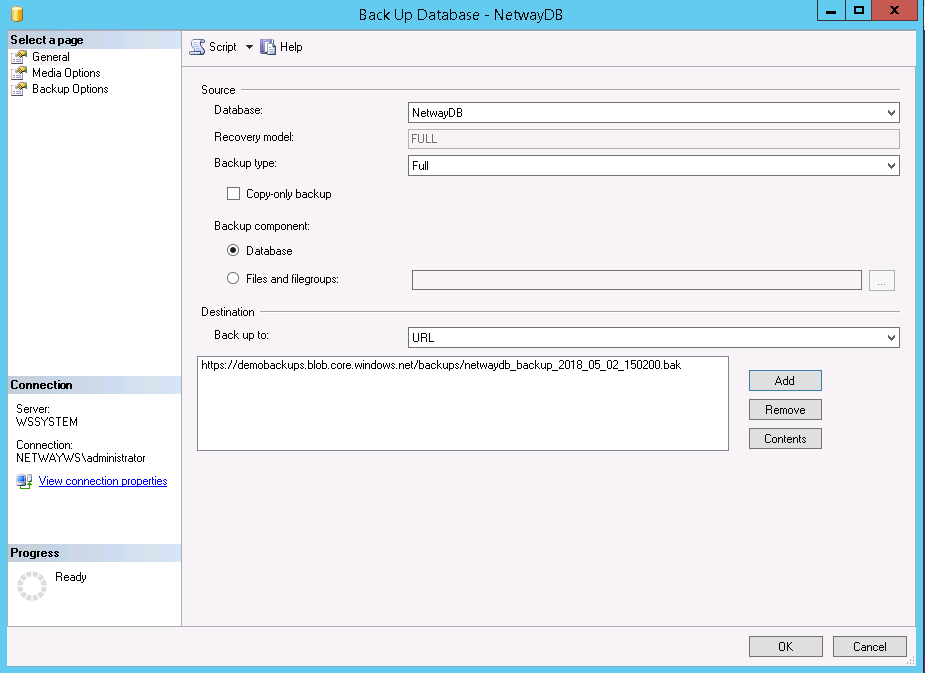Click the connection properties icon

[x=24, y=481]
